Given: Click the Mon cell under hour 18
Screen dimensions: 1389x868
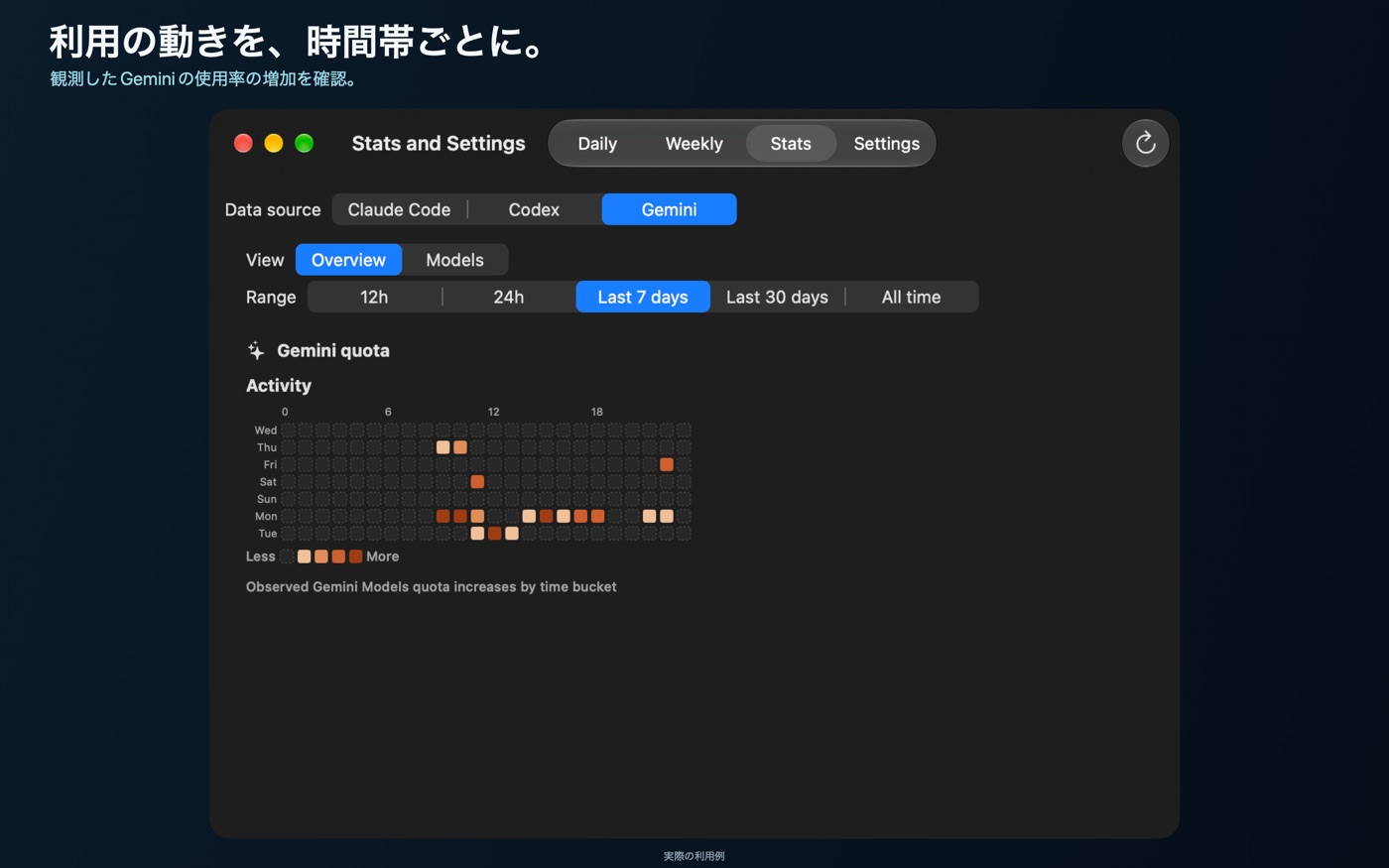Looking at the screenshot, I should [x=597, y=516].
